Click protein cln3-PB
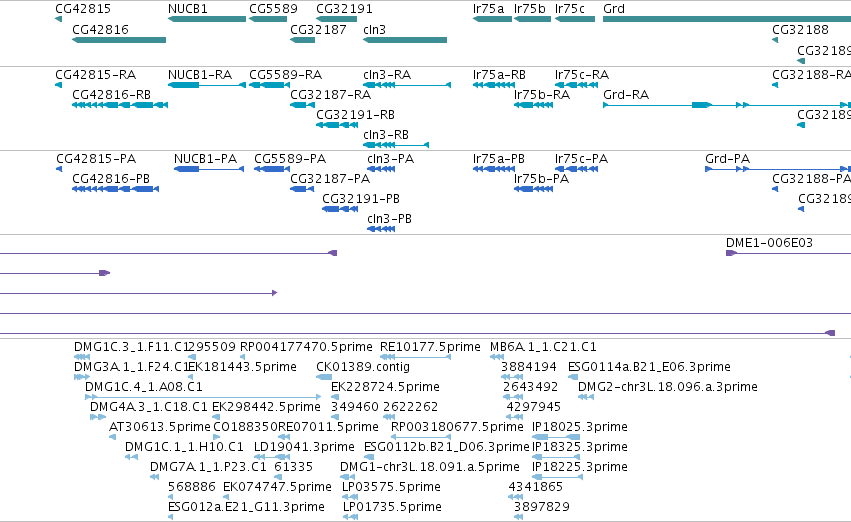The image size is (851, 522). [389, 219]
